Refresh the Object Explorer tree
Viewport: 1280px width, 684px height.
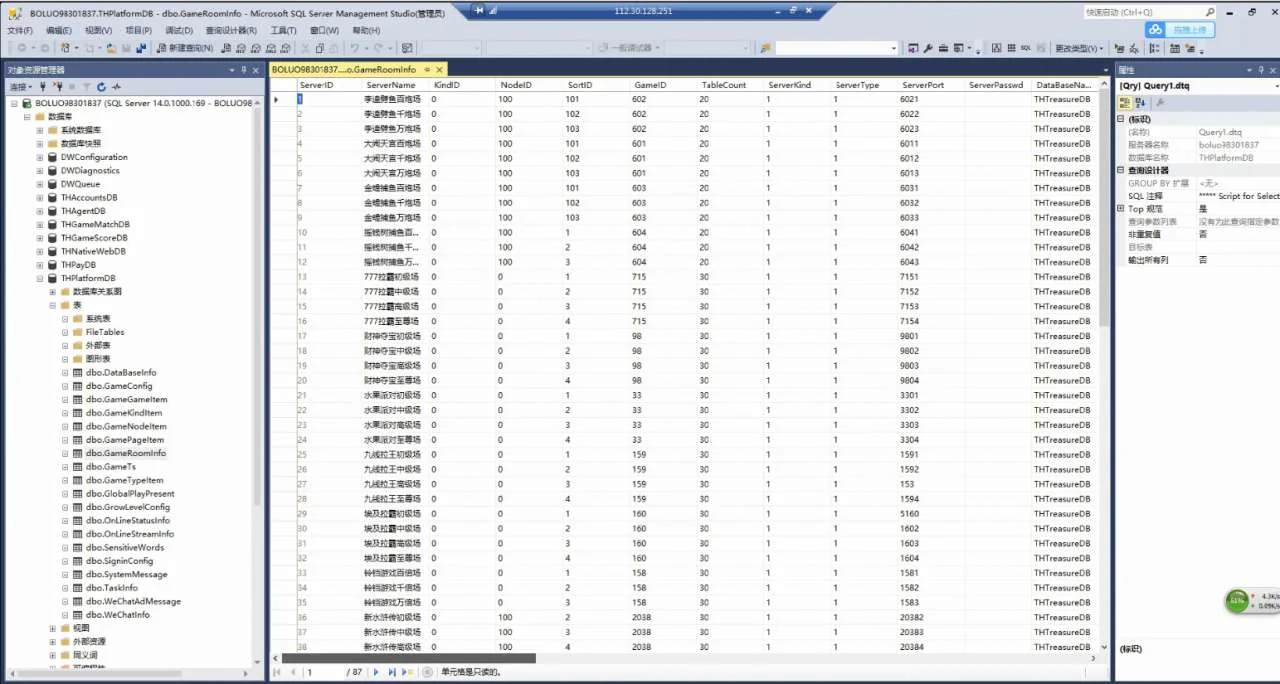pos(101,87)
